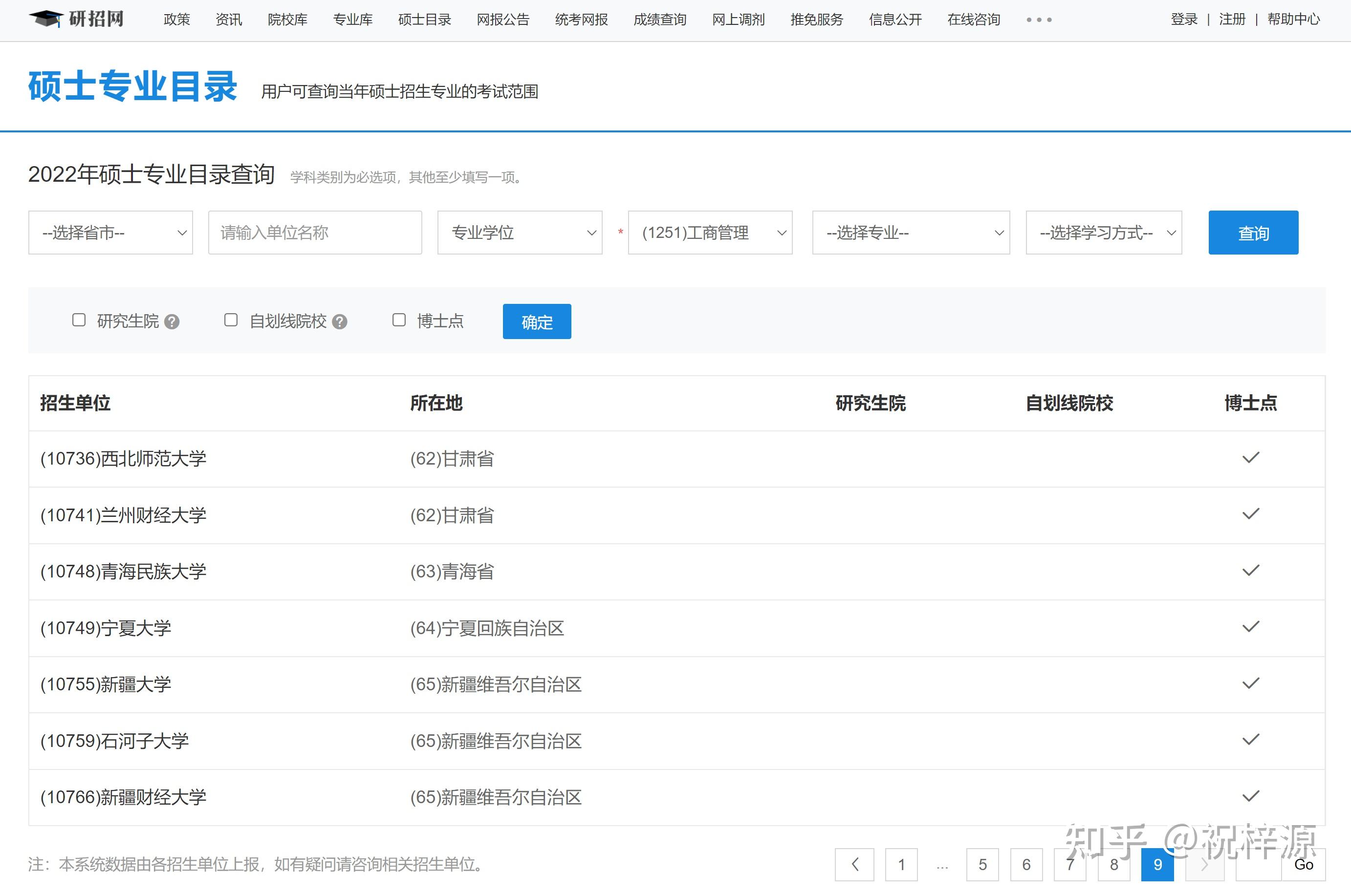Open 院校库 in top navigation
1351x896 pixels.
coord(287,20)
